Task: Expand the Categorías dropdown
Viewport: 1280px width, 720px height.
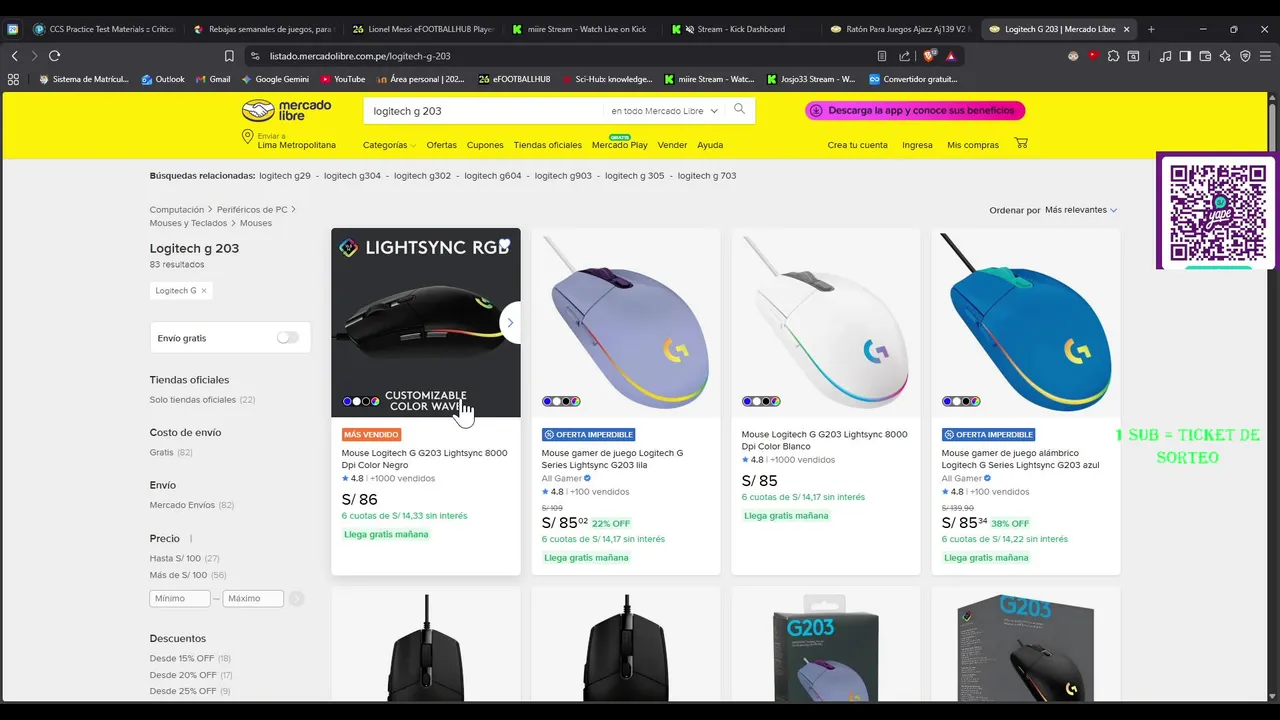Action: click(389, 145)
